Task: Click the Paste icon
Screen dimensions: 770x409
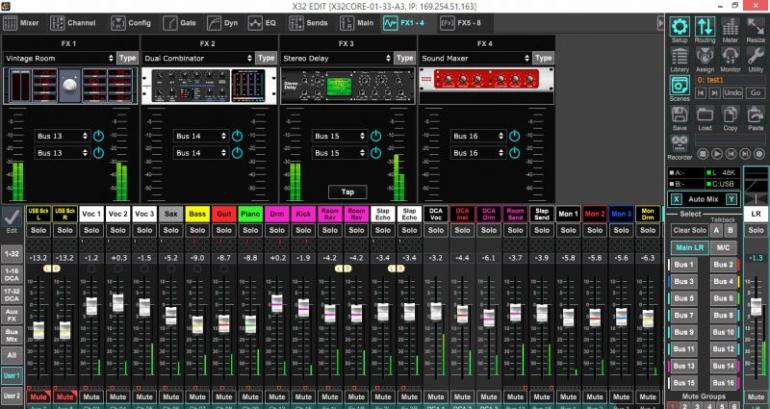Action: tap(755, 115)
